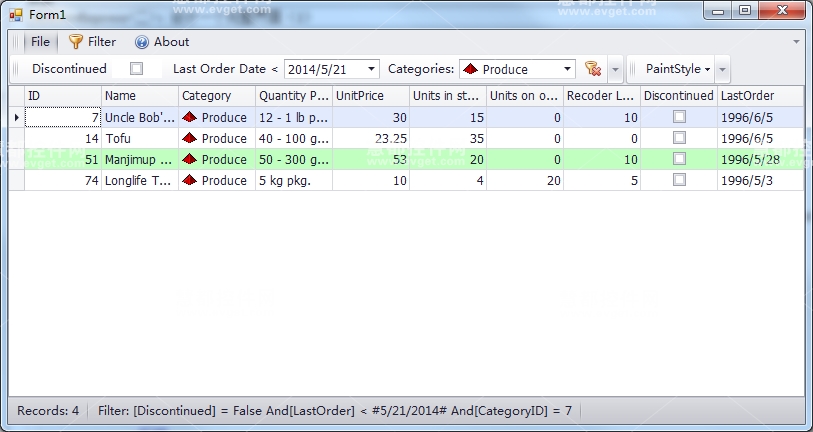Sort by LastOrder column header
The width and height of the screenshot is (813, 432).
tap(761, 96)
